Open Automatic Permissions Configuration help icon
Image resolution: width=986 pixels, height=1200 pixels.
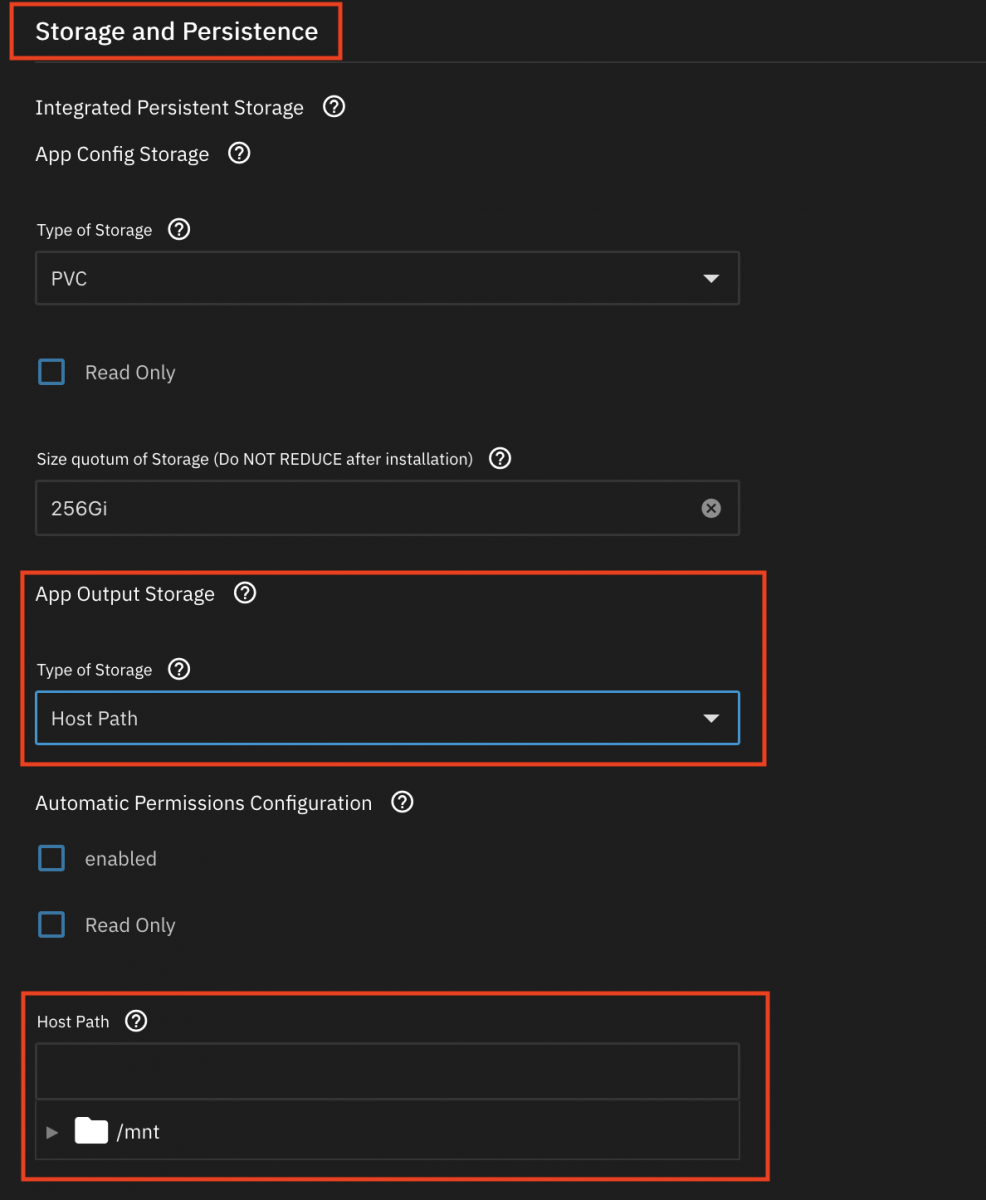pos(402,803)
